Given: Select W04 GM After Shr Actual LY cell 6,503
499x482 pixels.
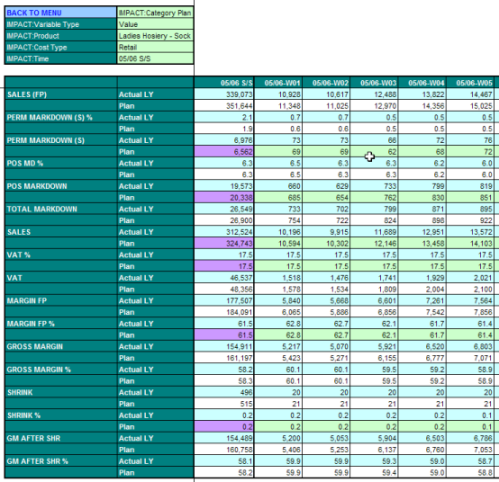Looking at the screenshot, I should point(422,438).
